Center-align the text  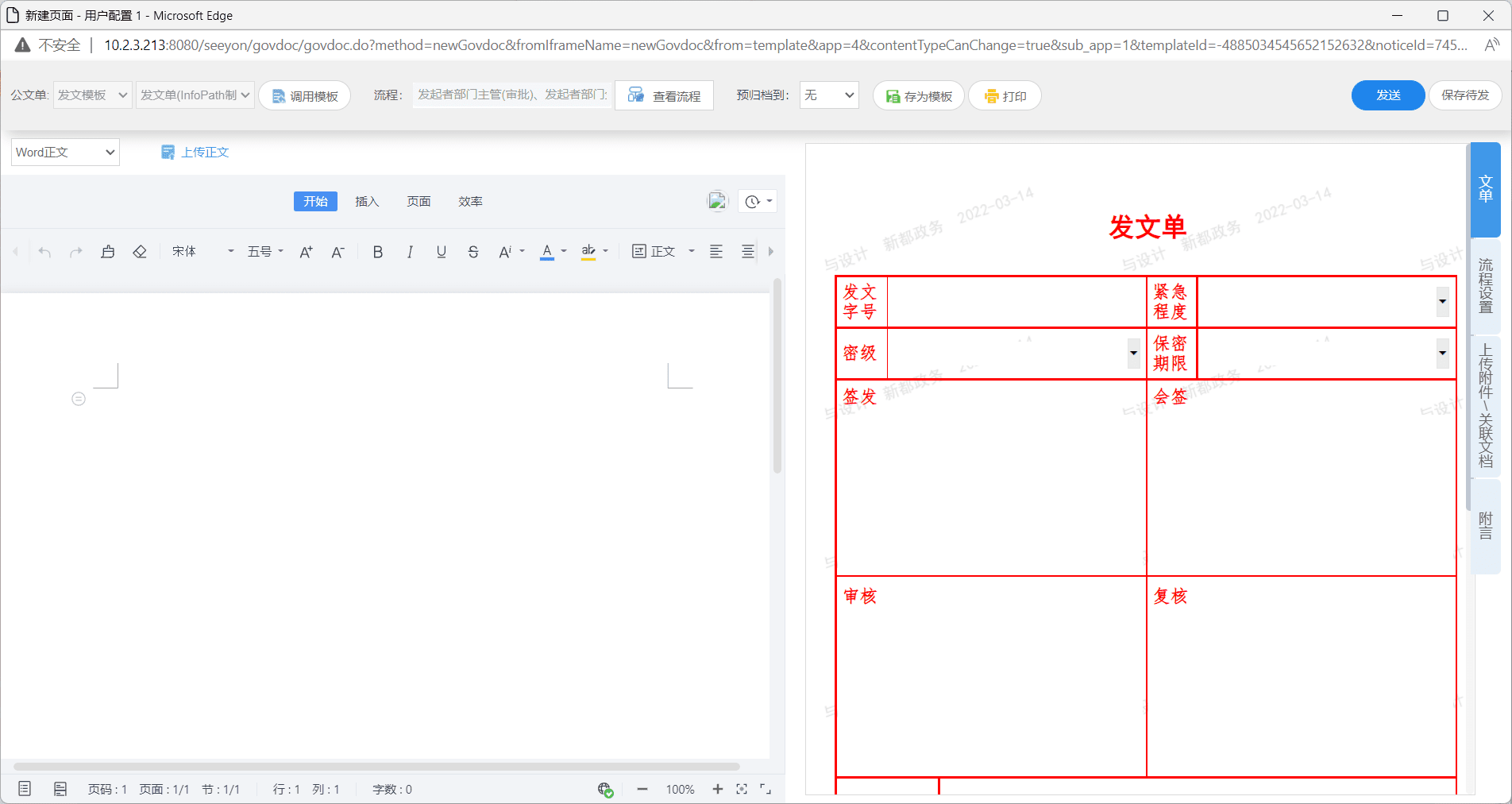point(748,252)
